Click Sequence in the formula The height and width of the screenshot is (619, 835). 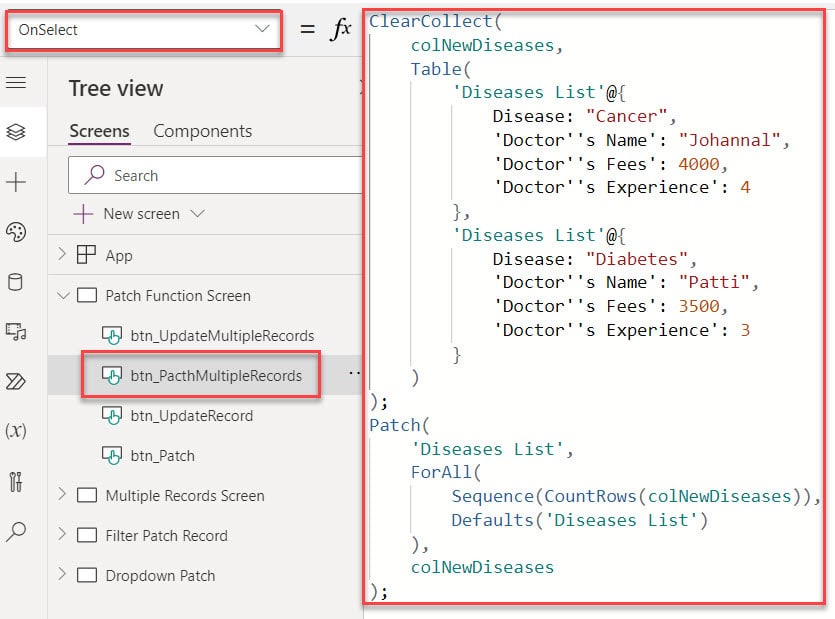point(493,496)
